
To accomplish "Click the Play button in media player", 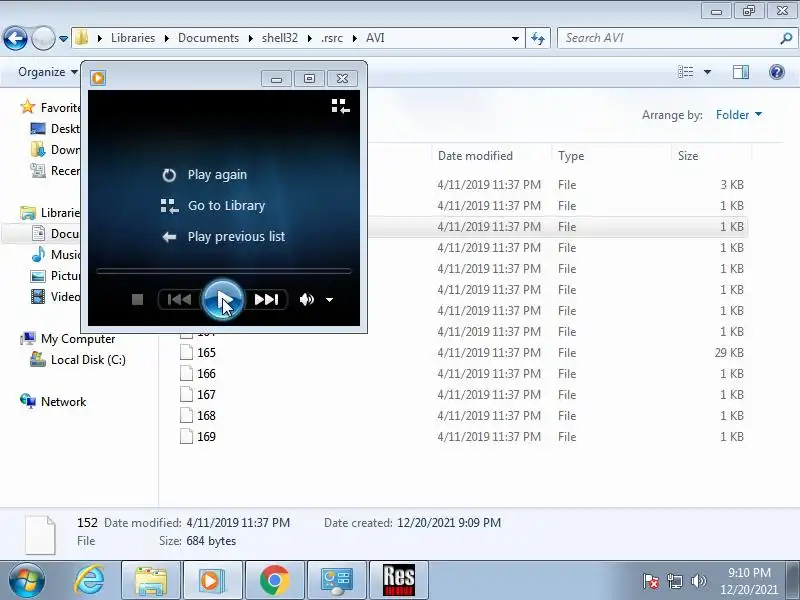I will pyautogui.click(x=223, y=299).
